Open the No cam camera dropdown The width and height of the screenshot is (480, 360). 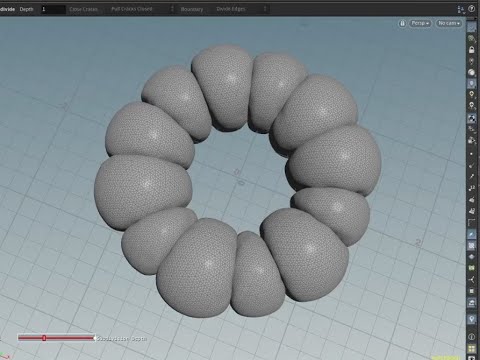coord(449,23)
